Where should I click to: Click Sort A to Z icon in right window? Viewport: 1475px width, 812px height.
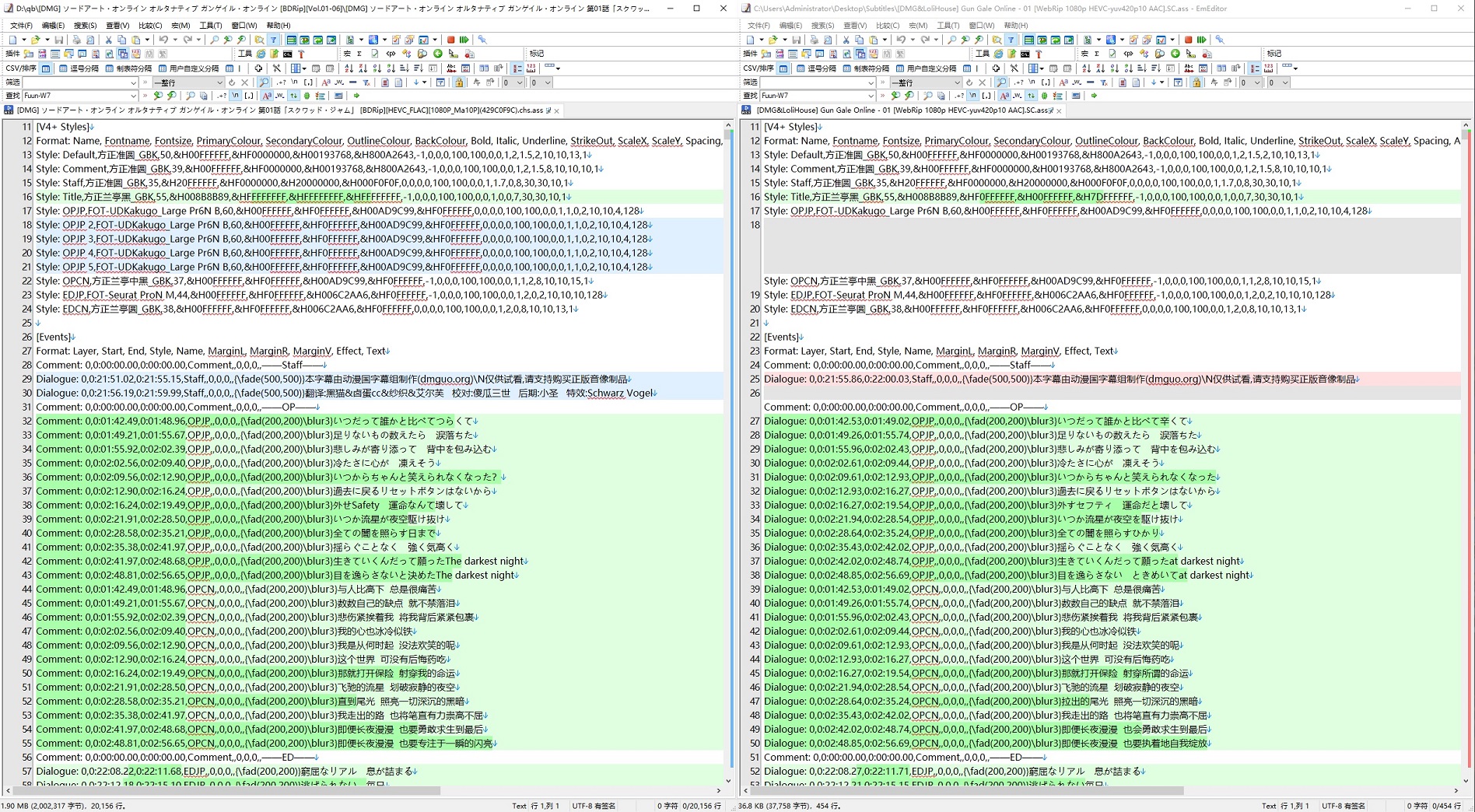[1086, 68]
